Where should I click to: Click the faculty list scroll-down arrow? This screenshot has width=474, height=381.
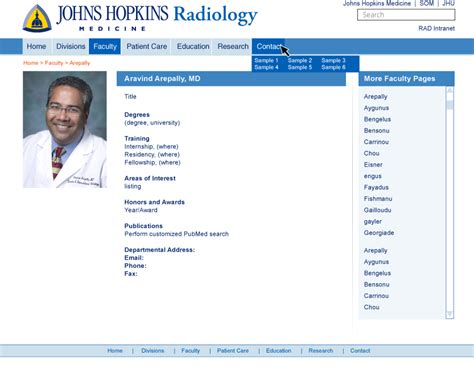tap(450, 314)
